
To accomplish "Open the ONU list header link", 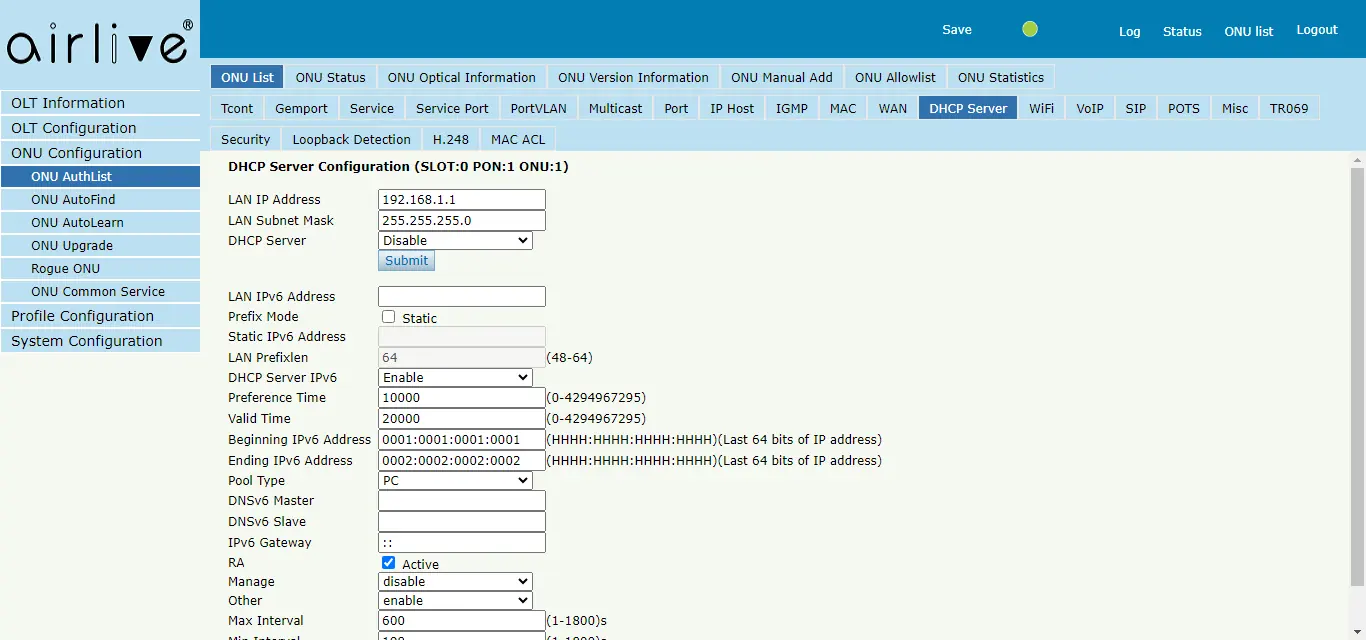I will click(x=1249, y=31).
